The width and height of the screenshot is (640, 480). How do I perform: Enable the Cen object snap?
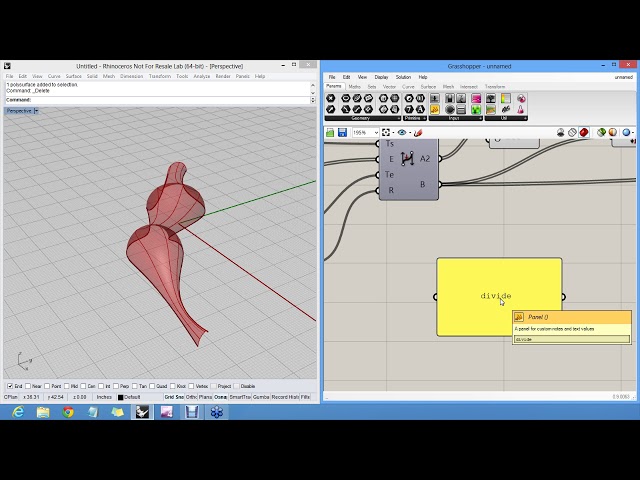pyautogui.click(x=83, y=386)
